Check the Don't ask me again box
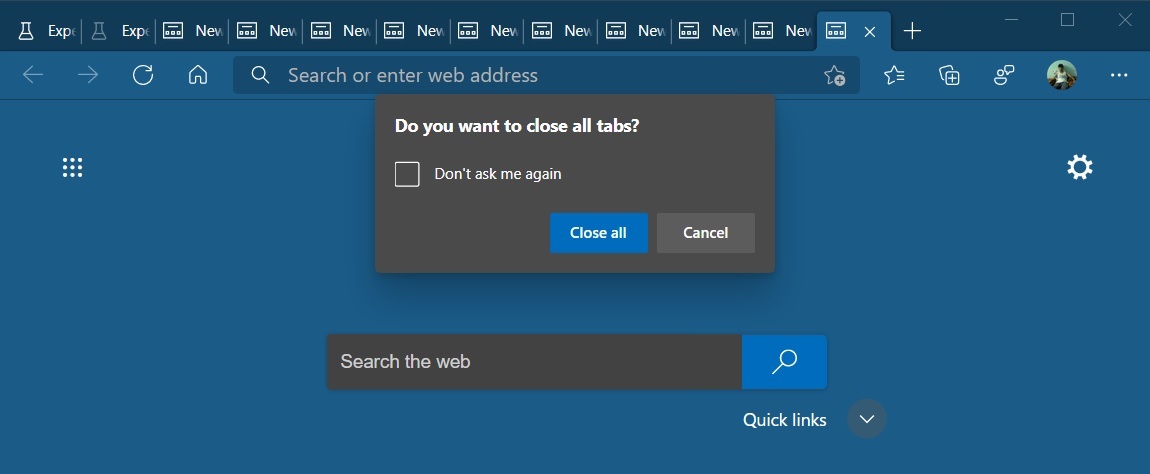 point(407,174)
